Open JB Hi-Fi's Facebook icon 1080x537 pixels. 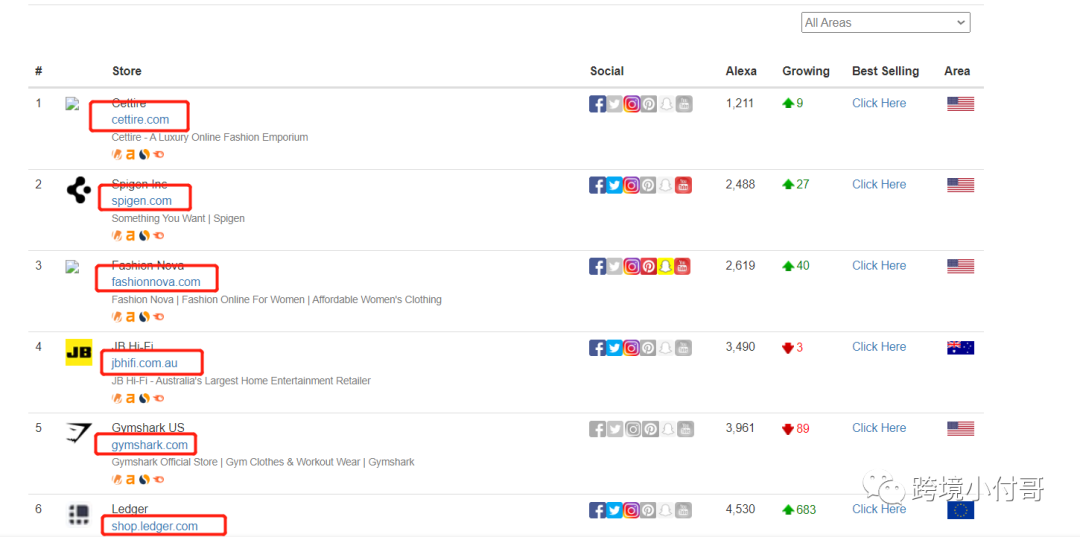tap(598, 348)
